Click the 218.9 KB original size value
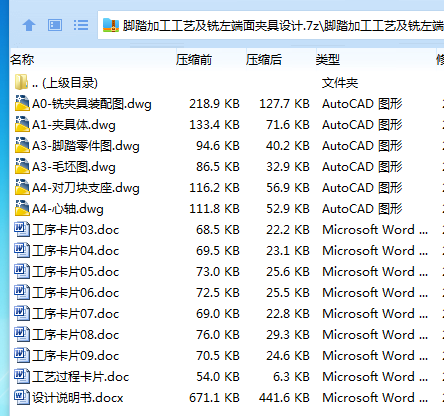Screen dimensions: 444x416 click(x=214, y=104)
